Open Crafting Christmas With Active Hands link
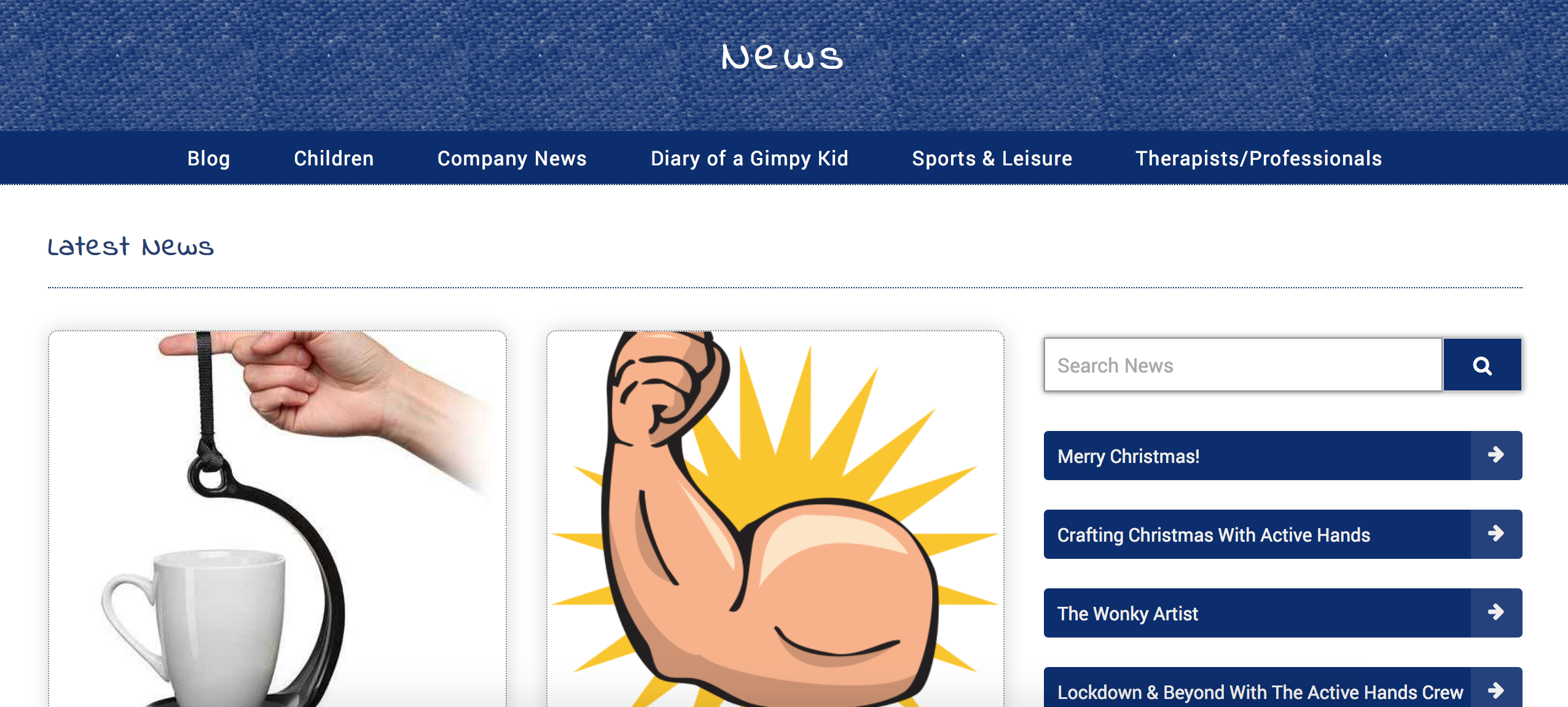The width and height of the screenshot is (1568, 707). tap(1213, 535)
